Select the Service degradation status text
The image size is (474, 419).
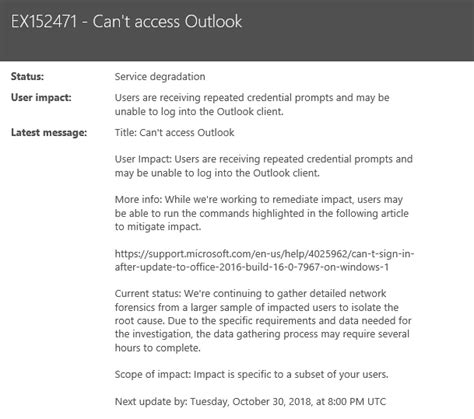click(x=160, y=76)
